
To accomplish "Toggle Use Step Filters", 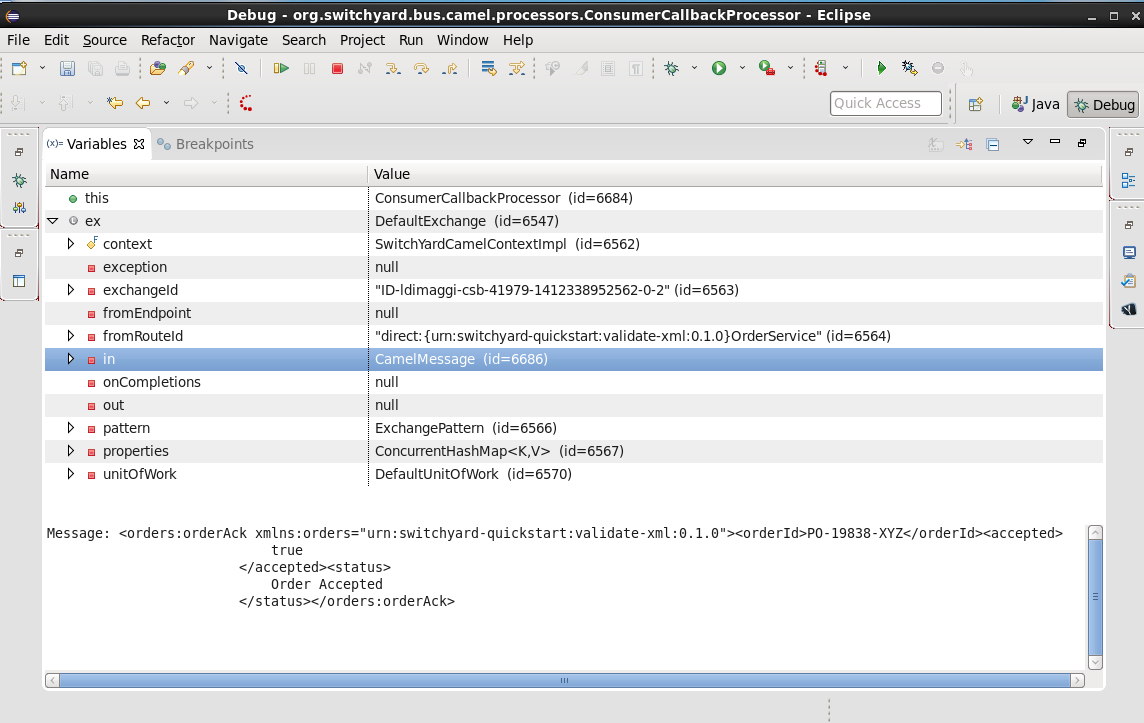I will (x=517, y=69).
